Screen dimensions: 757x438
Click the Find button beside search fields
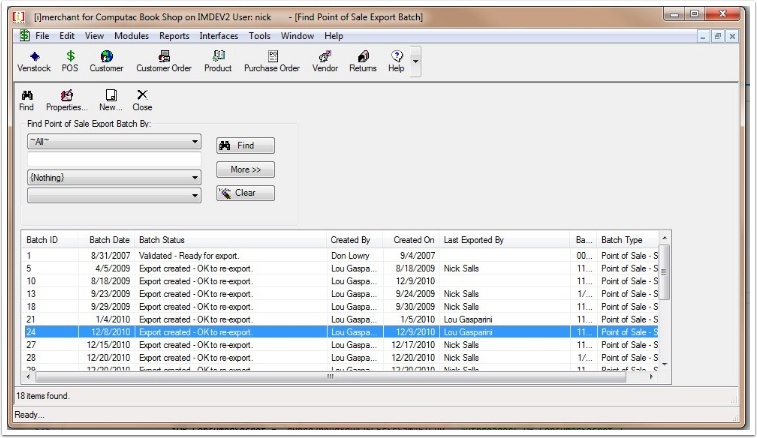(245, 145)
